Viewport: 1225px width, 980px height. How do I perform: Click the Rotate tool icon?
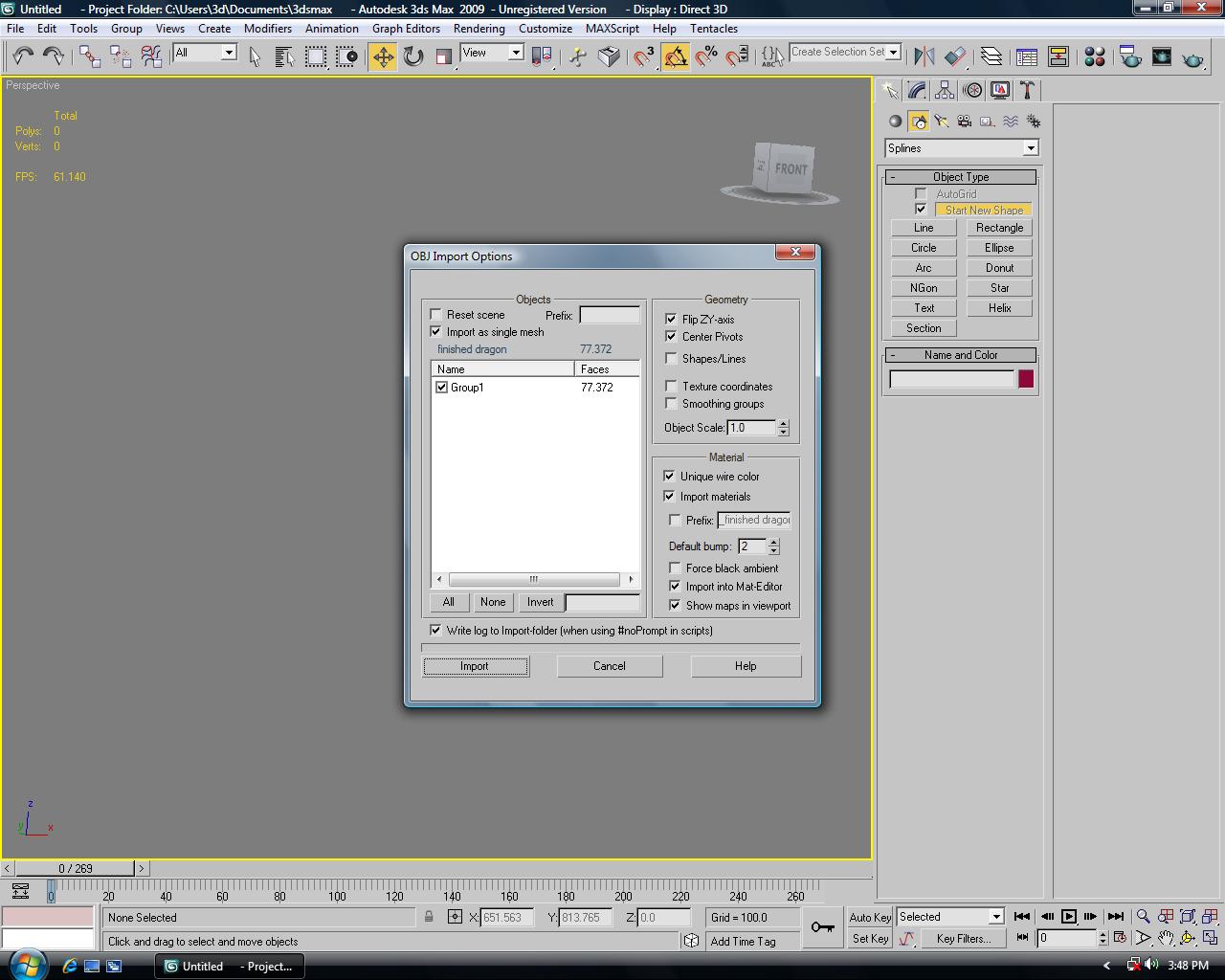pyautogui.click(x=413, y=57)
